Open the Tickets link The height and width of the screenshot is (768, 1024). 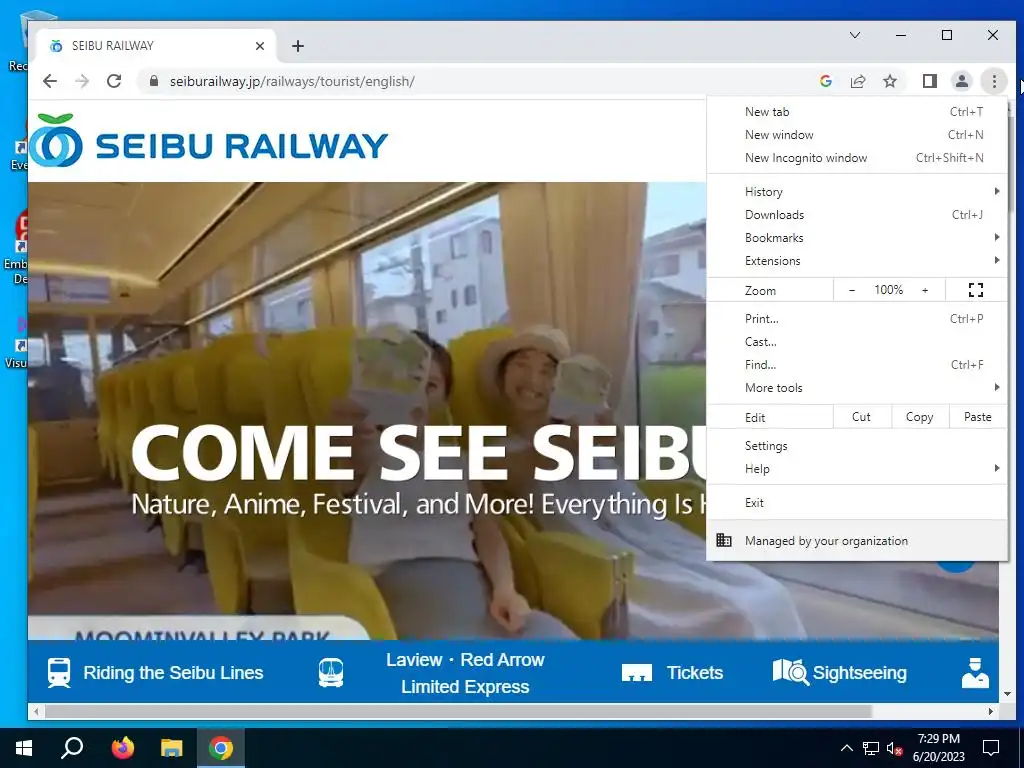click(695, 673)
